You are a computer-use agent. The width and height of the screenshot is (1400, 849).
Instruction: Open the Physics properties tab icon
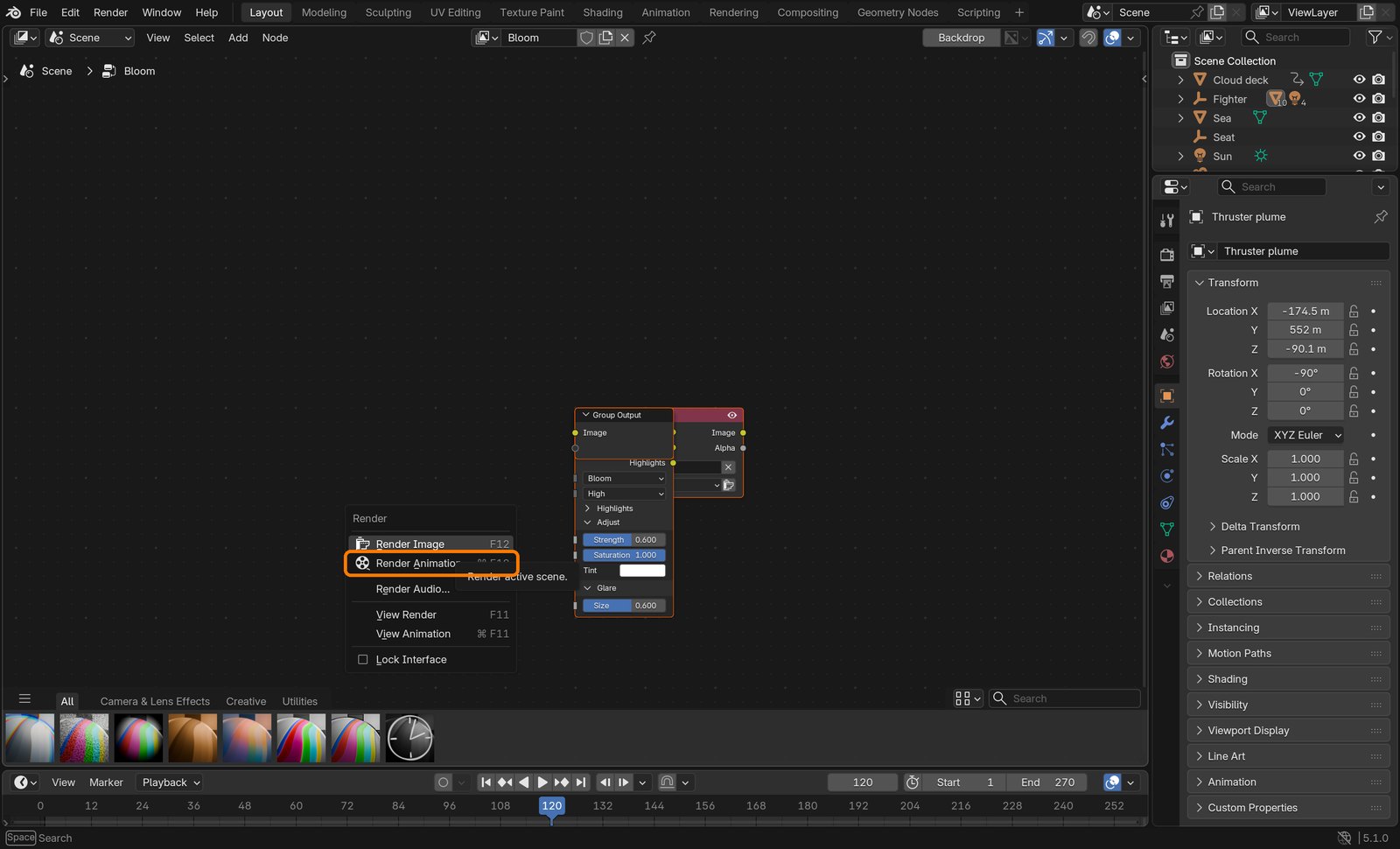[1166, 476]
